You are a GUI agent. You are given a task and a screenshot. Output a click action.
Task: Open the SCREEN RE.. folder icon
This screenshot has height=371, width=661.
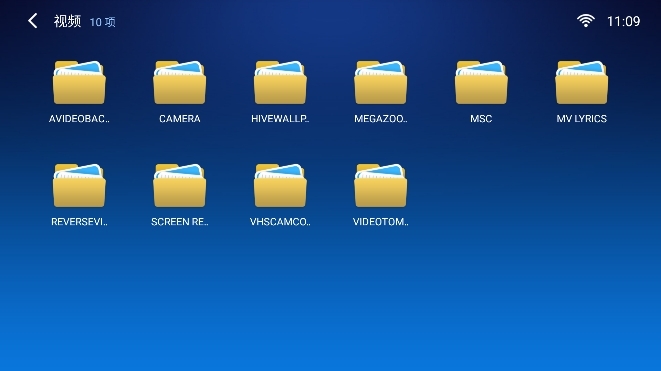180,186
